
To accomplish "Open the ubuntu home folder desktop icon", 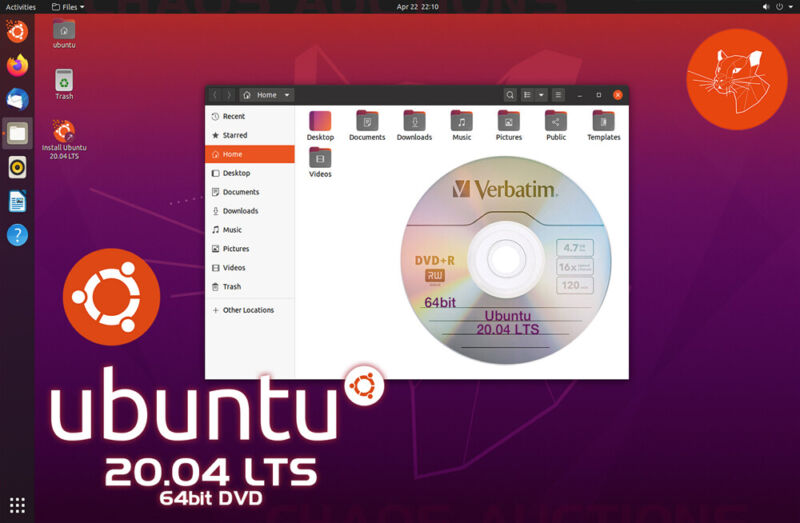I will [64, 34].
